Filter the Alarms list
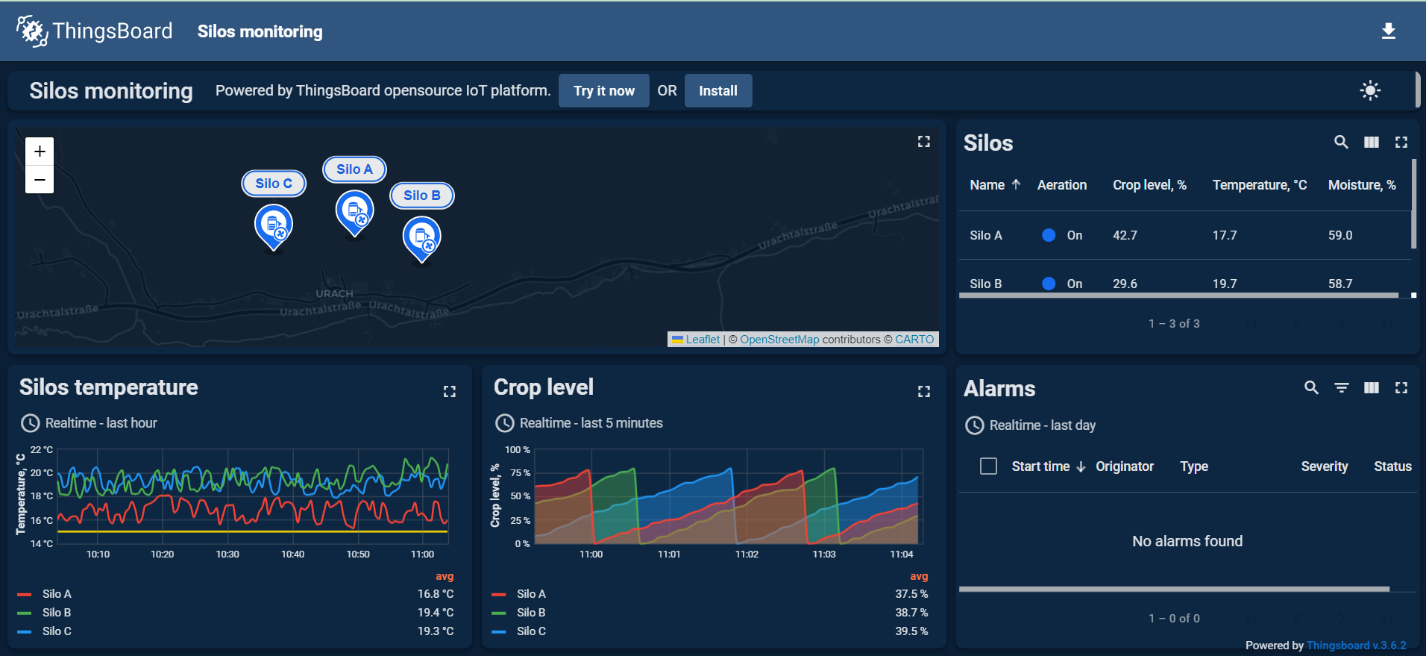Viewport: 1426px width, 656px height. tap(1341, 388)
